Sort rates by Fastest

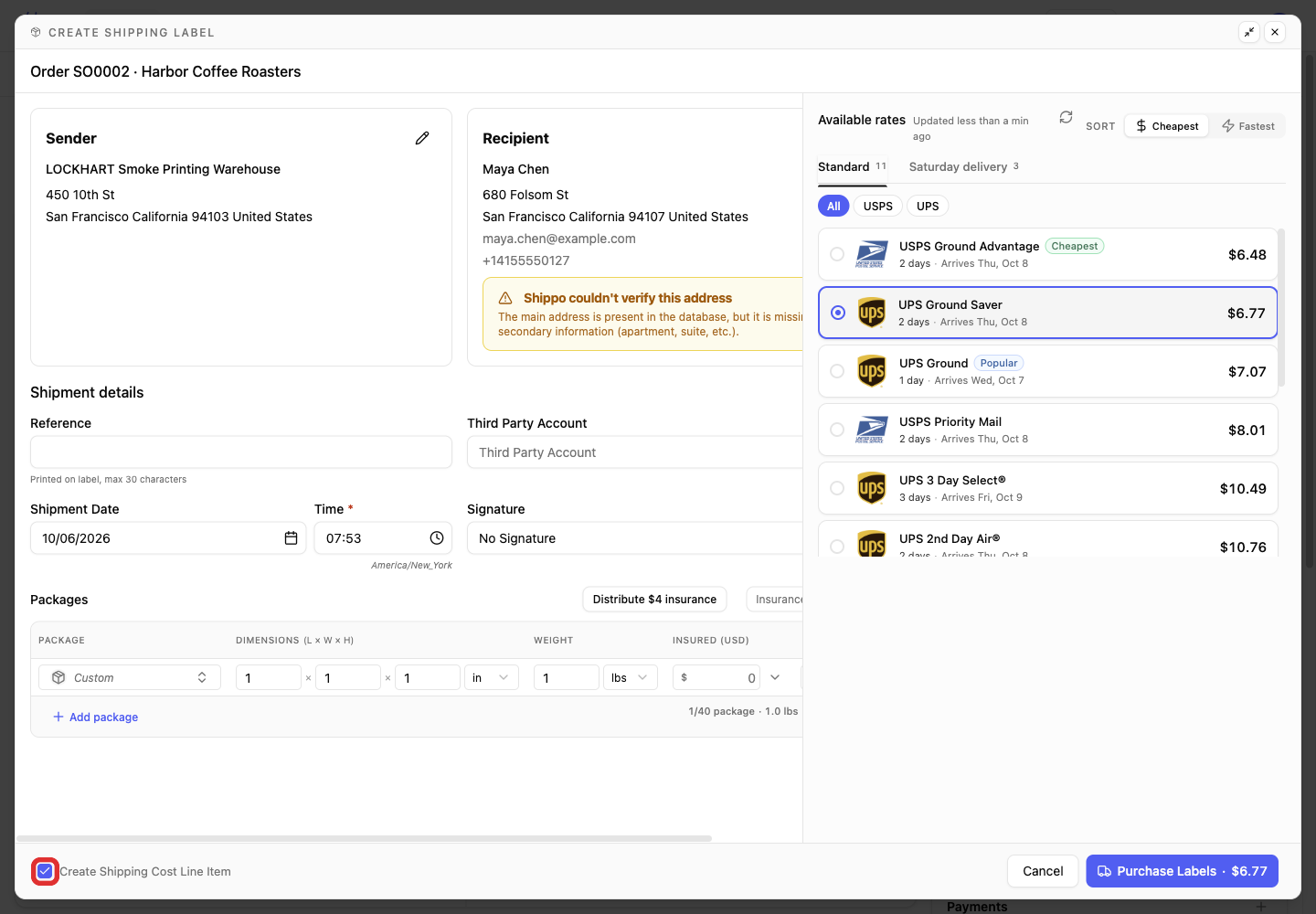coord(1247,126)
